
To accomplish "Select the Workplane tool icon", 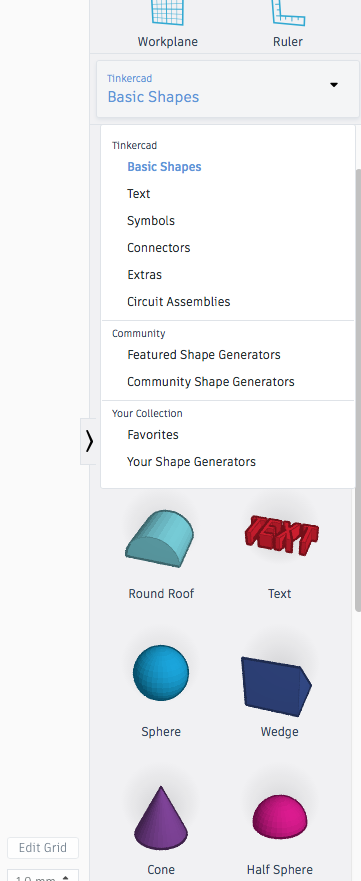I will pyautogui.click(x=167, y=13).
